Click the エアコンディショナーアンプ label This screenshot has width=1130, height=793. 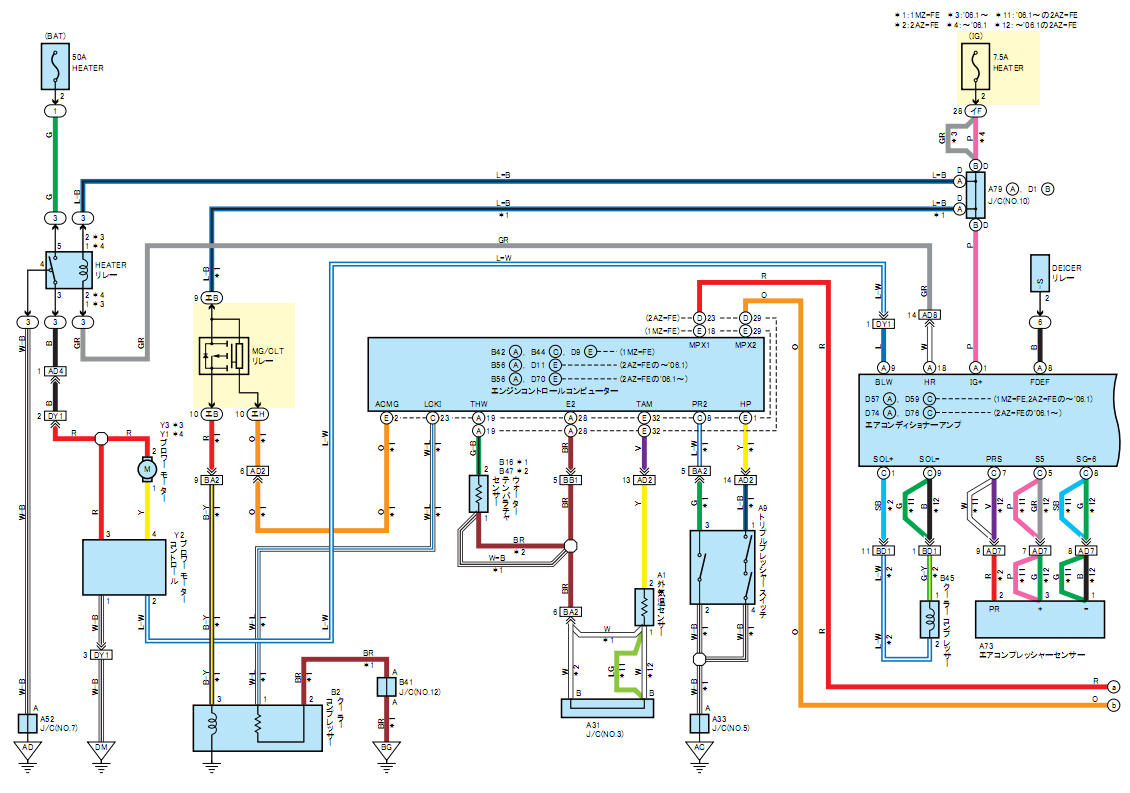click(x=912, y=425)
